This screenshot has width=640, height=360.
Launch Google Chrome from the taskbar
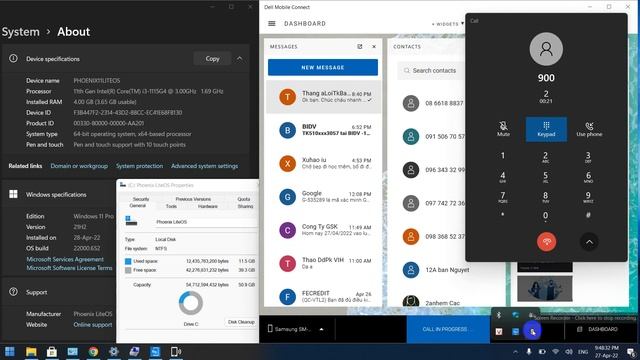(x=93, y=351)
